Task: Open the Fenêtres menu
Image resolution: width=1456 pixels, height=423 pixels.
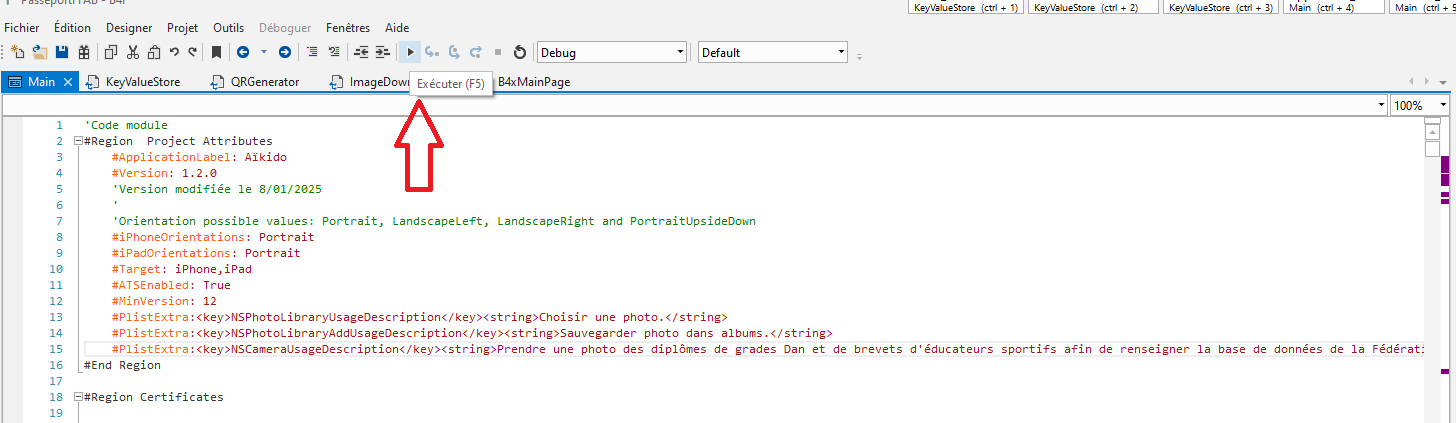Action: (347, 28)
